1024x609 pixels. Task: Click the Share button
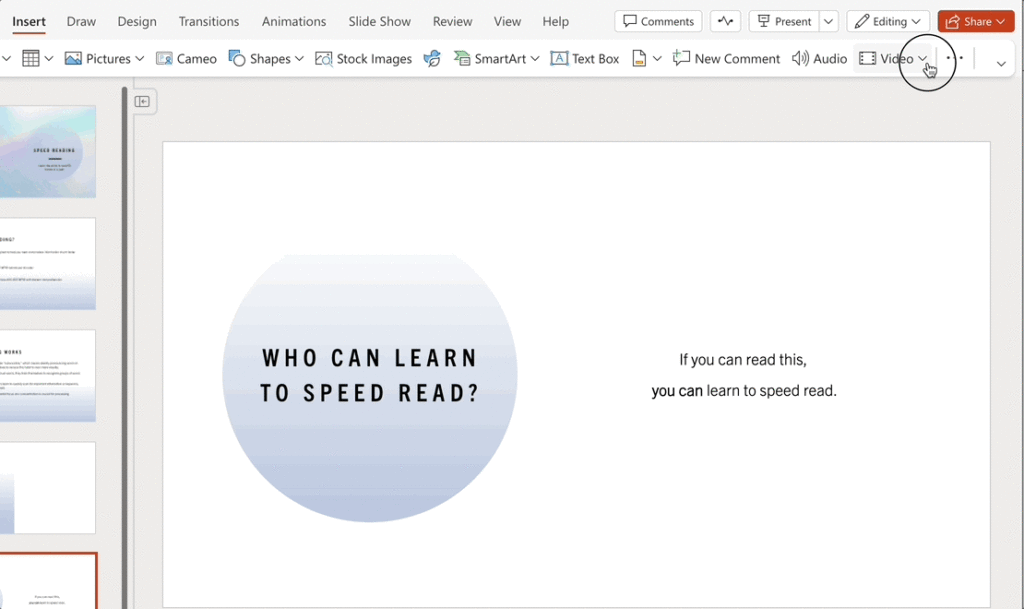(976, 21)
